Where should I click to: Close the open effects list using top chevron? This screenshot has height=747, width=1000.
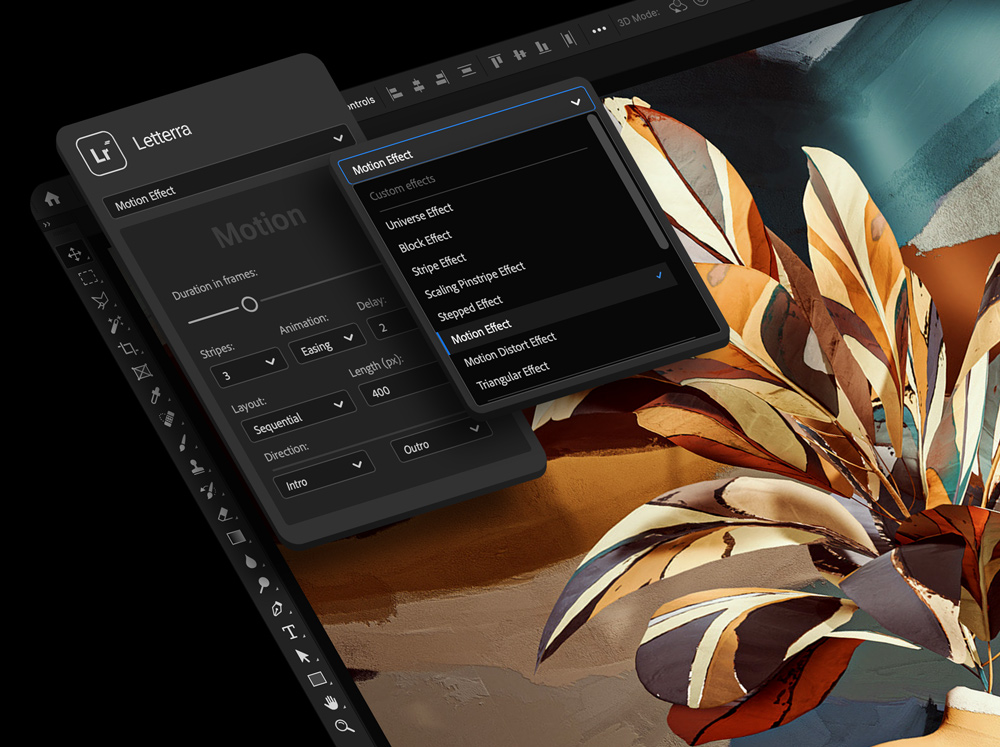575,101
